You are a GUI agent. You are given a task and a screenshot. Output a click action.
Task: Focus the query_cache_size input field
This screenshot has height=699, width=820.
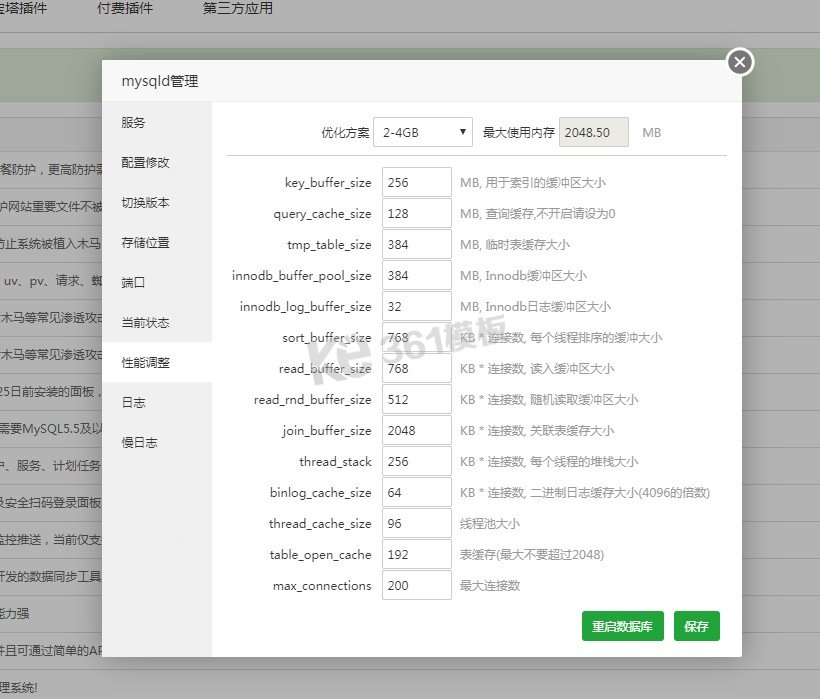[x=417, y=213]
